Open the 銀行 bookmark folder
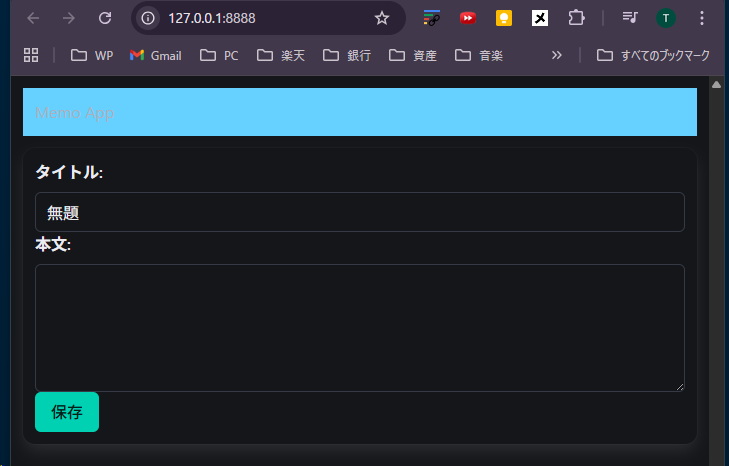The height and width of the screenshot is (466, 729). pyautogui.click(x=347, y=55)
